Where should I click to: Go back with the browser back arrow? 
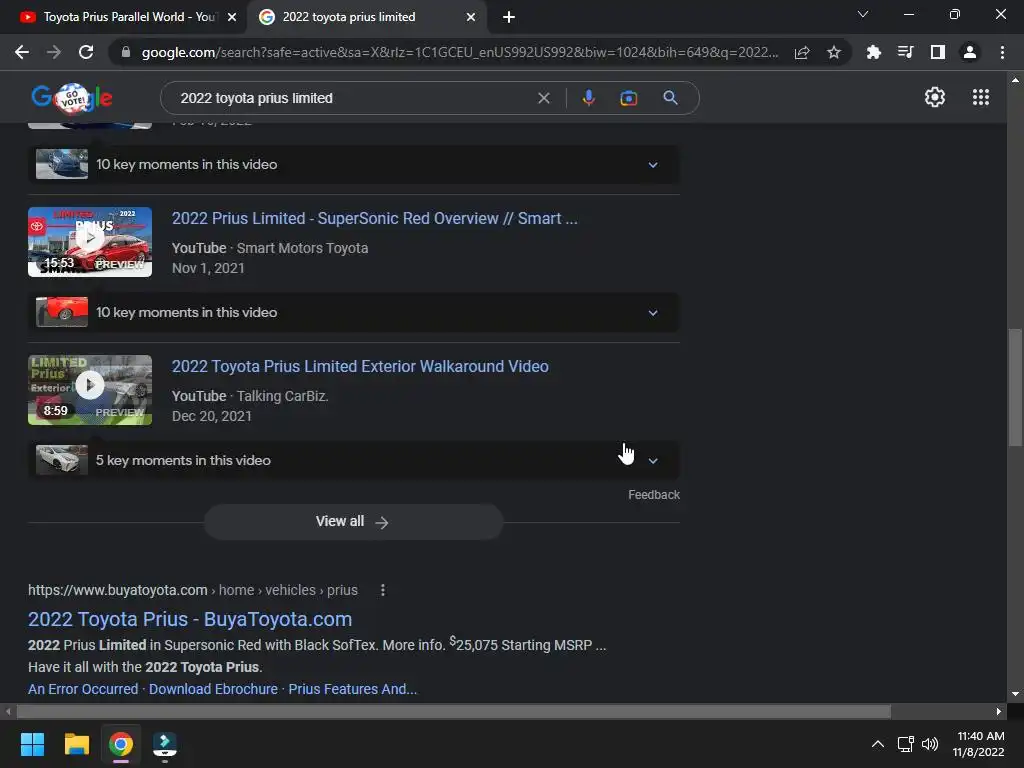tap(22, 52)
